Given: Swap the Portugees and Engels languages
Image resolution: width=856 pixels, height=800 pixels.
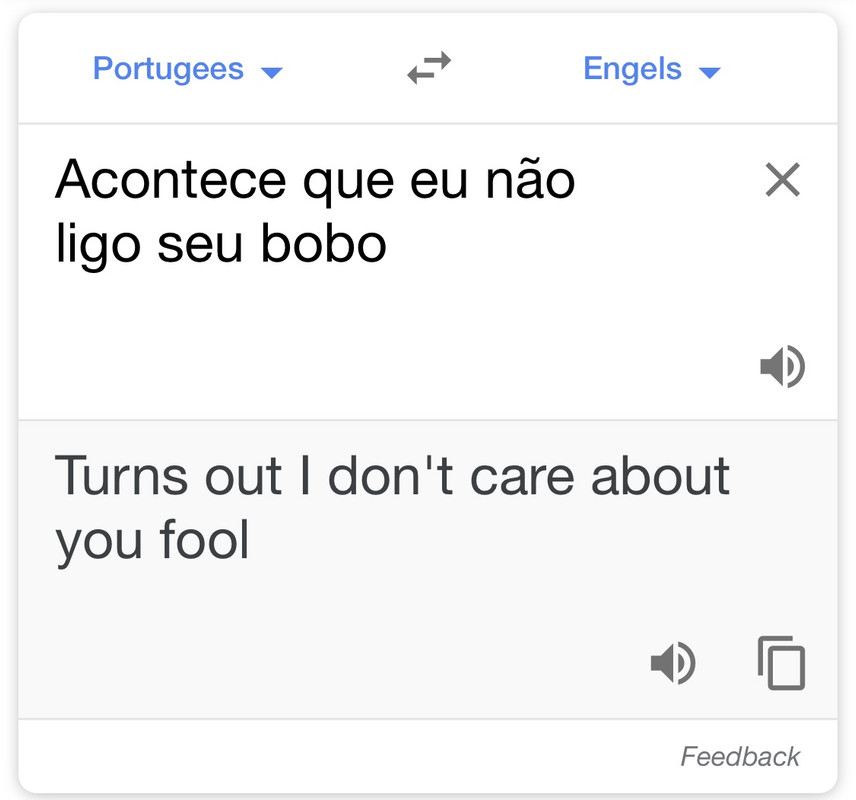Looking at the screenshot, I should (429, 68).
